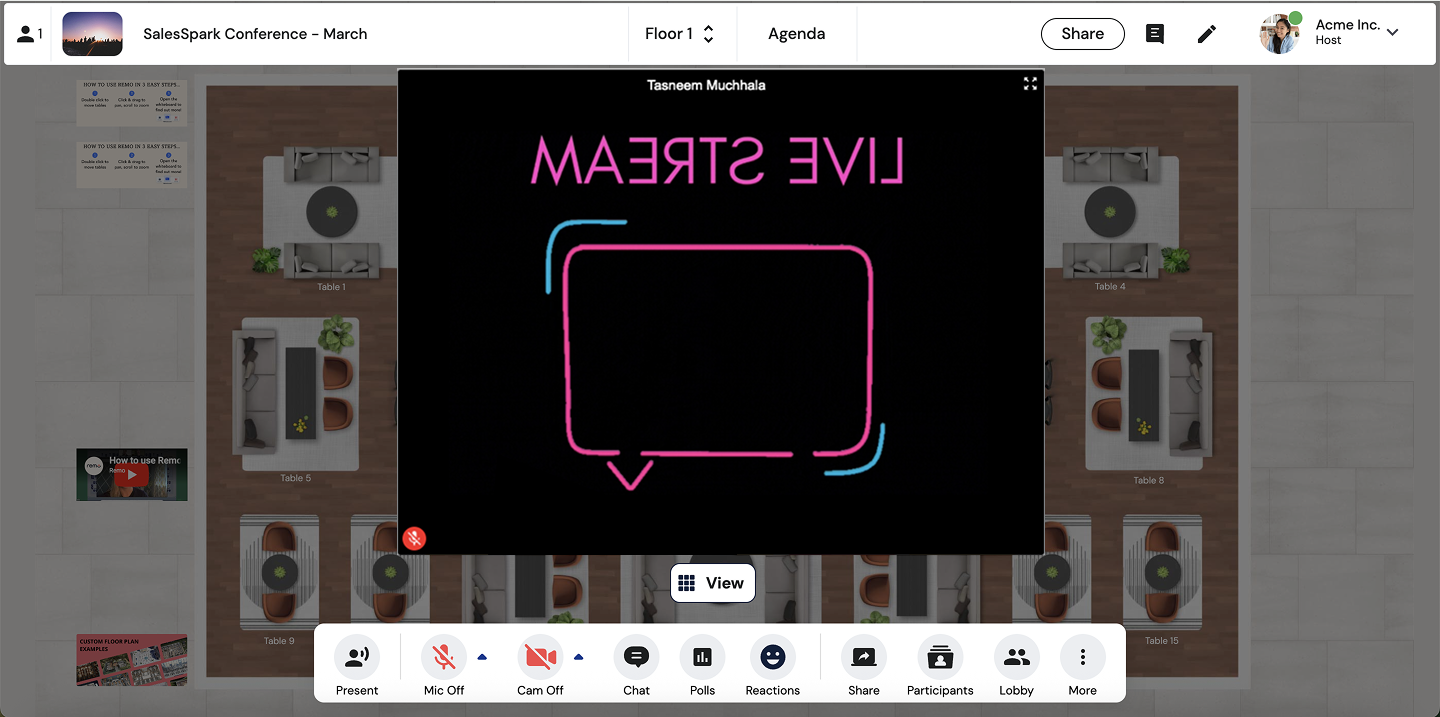Open the Participants list

point(940,658)
